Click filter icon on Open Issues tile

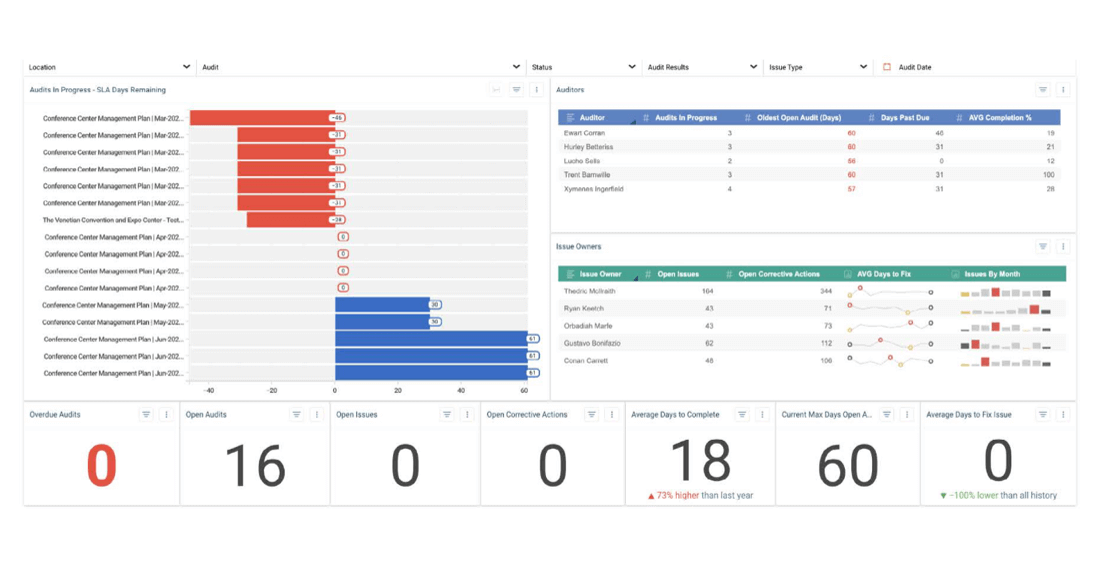tap(446, 414)
